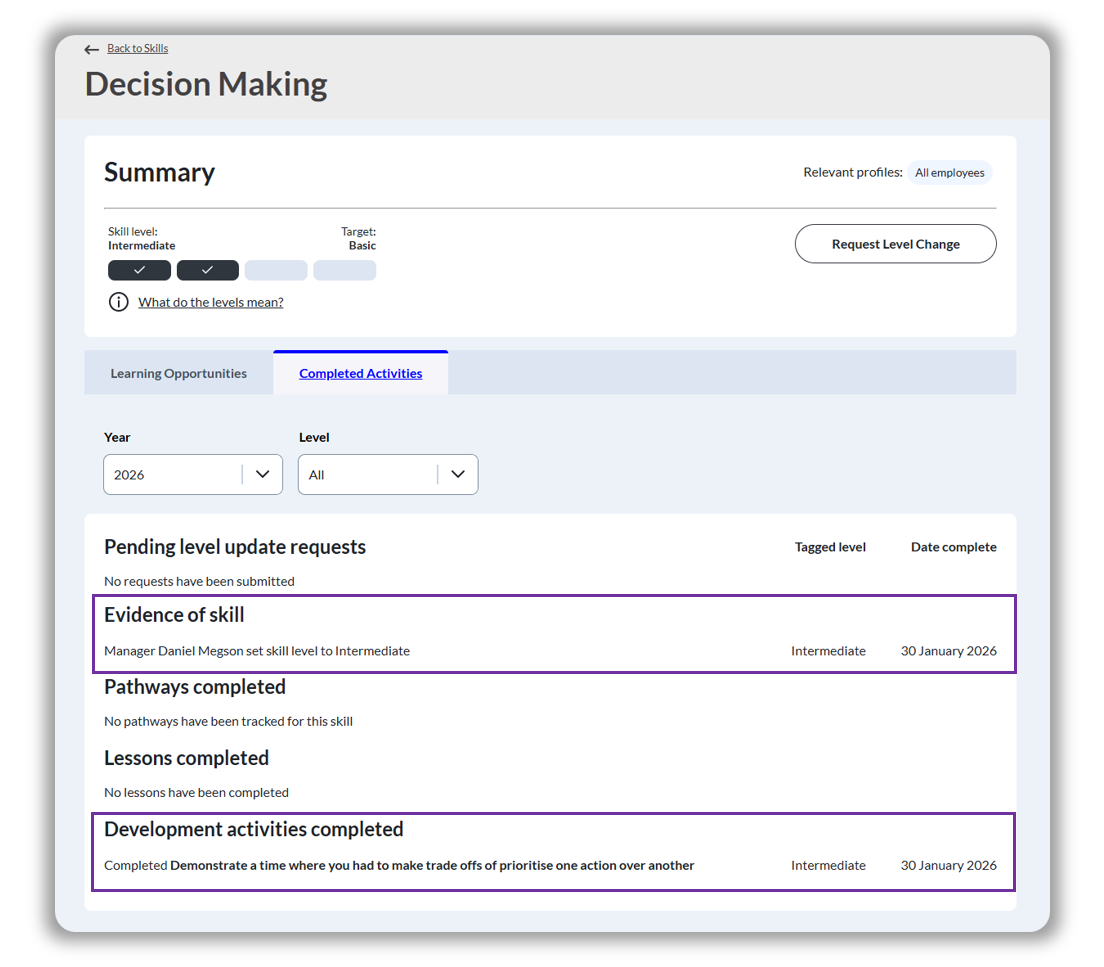Click the Manager Daniel Megson evidence entry
The height and width of the screenshot is (967, 1104).
point(257,651)
